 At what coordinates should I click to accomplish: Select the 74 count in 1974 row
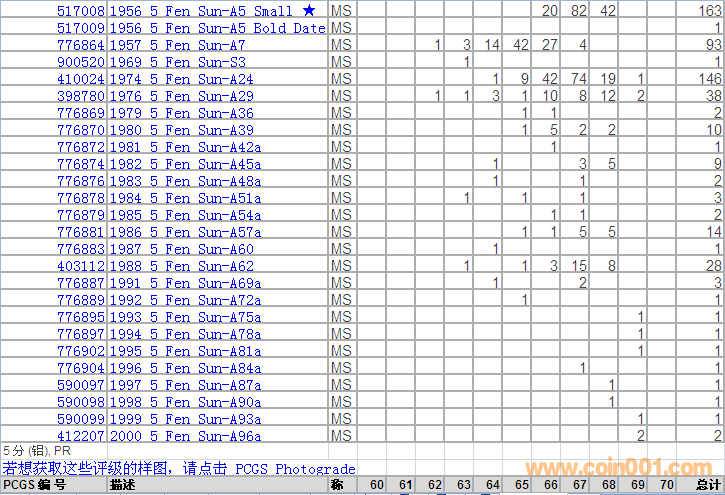(x=578, y=79)
